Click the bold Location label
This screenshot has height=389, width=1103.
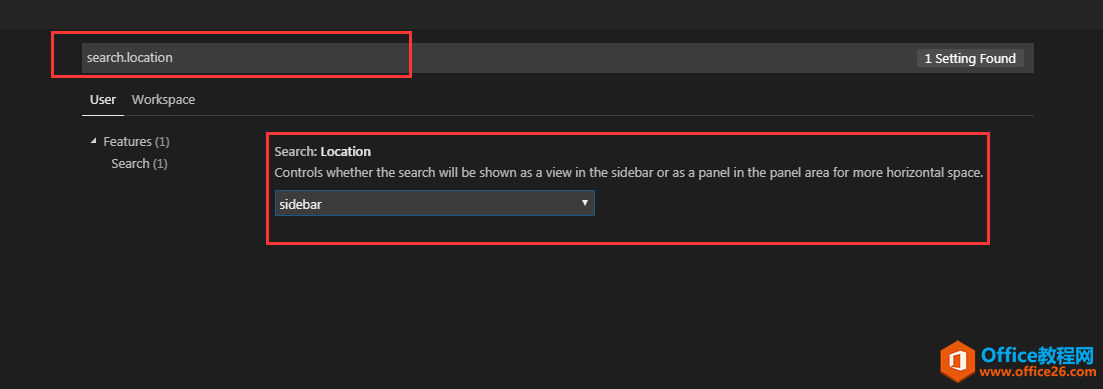click(x=345, y=151)
